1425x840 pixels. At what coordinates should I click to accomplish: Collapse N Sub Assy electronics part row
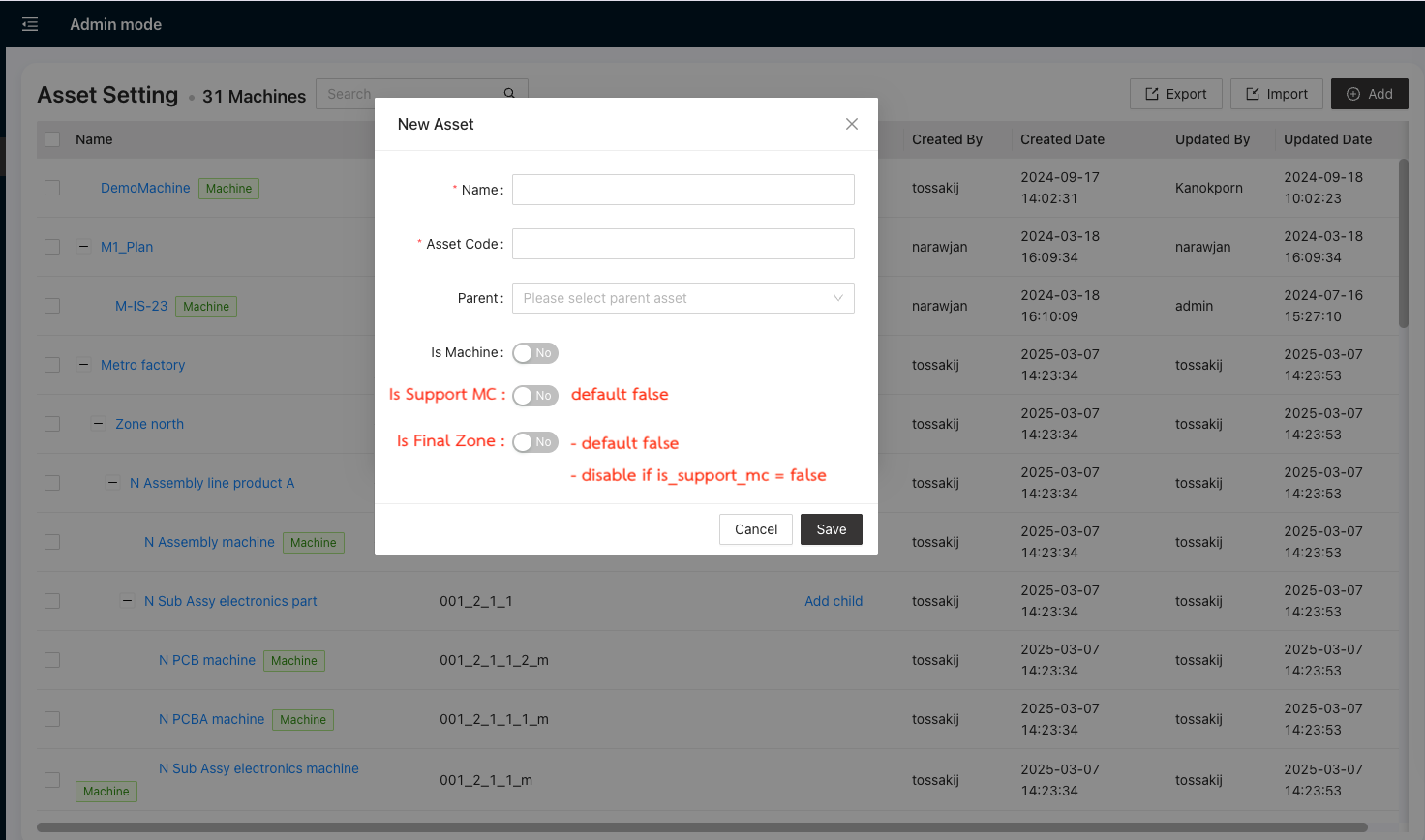[x=128, y=601]
